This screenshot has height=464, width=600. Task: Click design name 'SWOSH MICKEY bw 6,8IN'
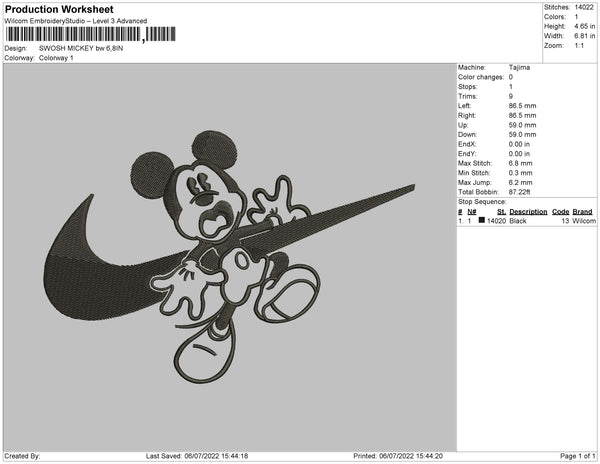point(81,49)
